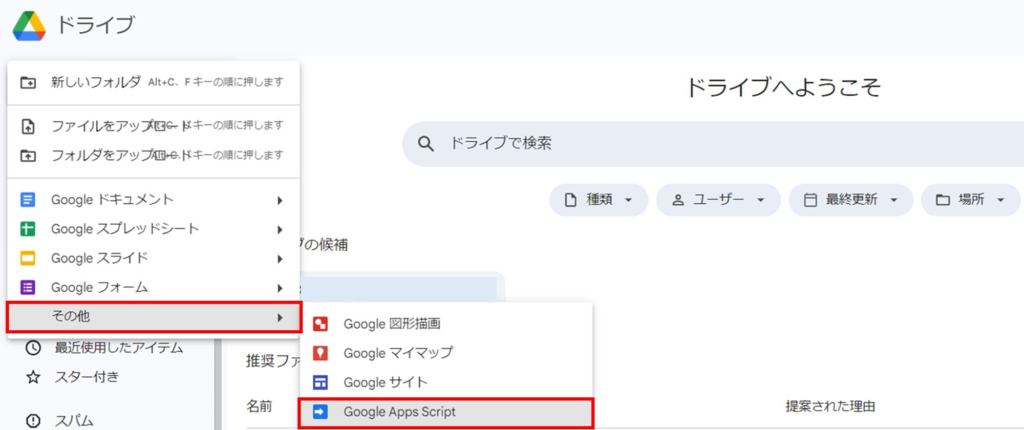1024x430 pixels.
Task: Open the その他 submenu entry
Action: click(154, 317)
